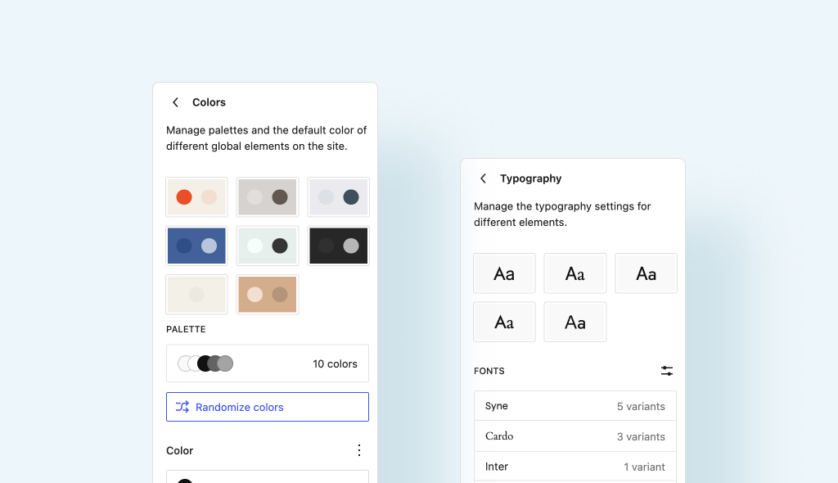
Task: Select the third Aa typography preset in top row
Action: tap(646, 274)
